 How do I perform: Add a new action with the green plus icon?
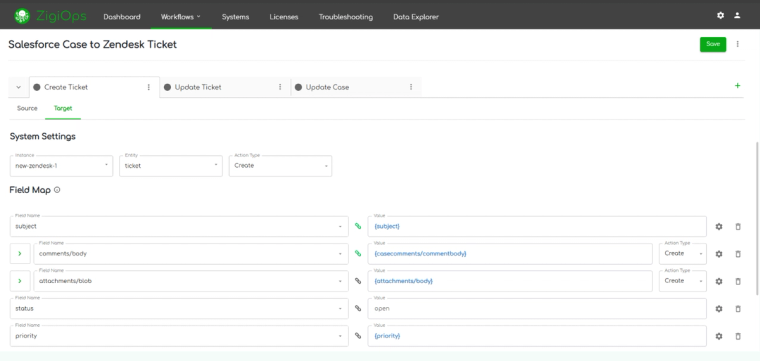tap(737, 86)
